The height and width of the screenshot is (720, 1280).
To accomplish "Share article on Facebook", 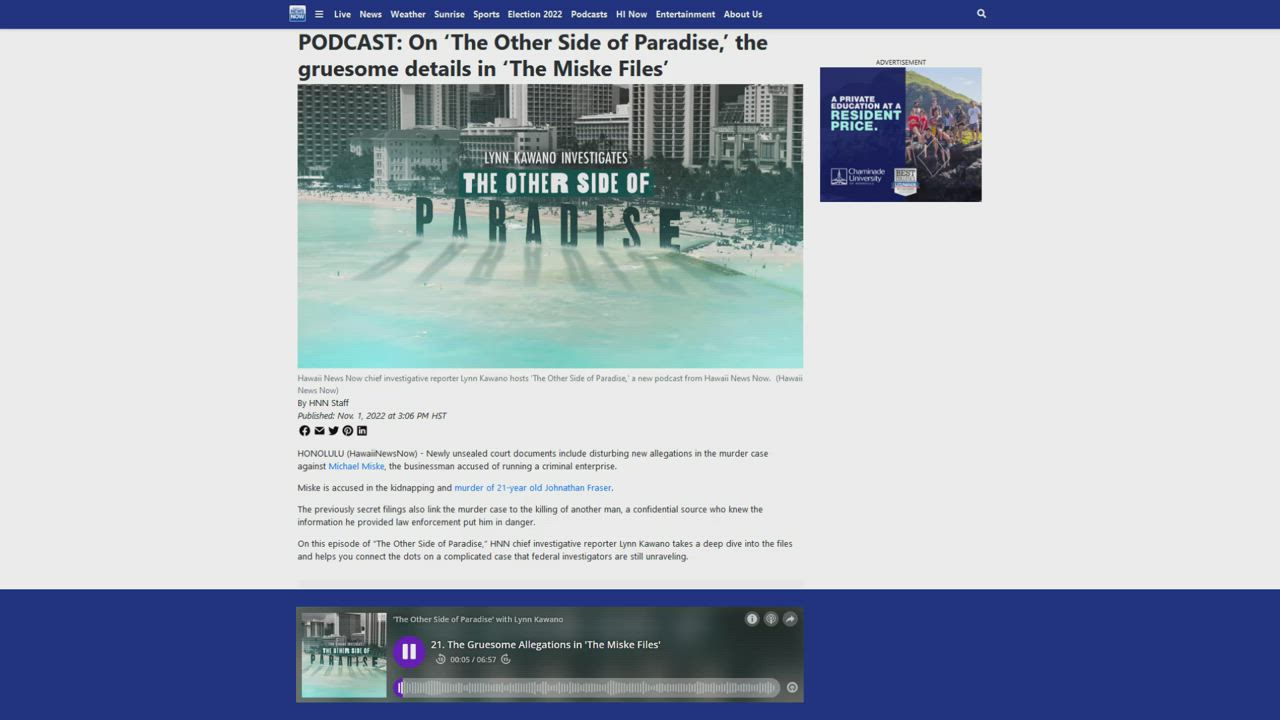I will (304, 431).
